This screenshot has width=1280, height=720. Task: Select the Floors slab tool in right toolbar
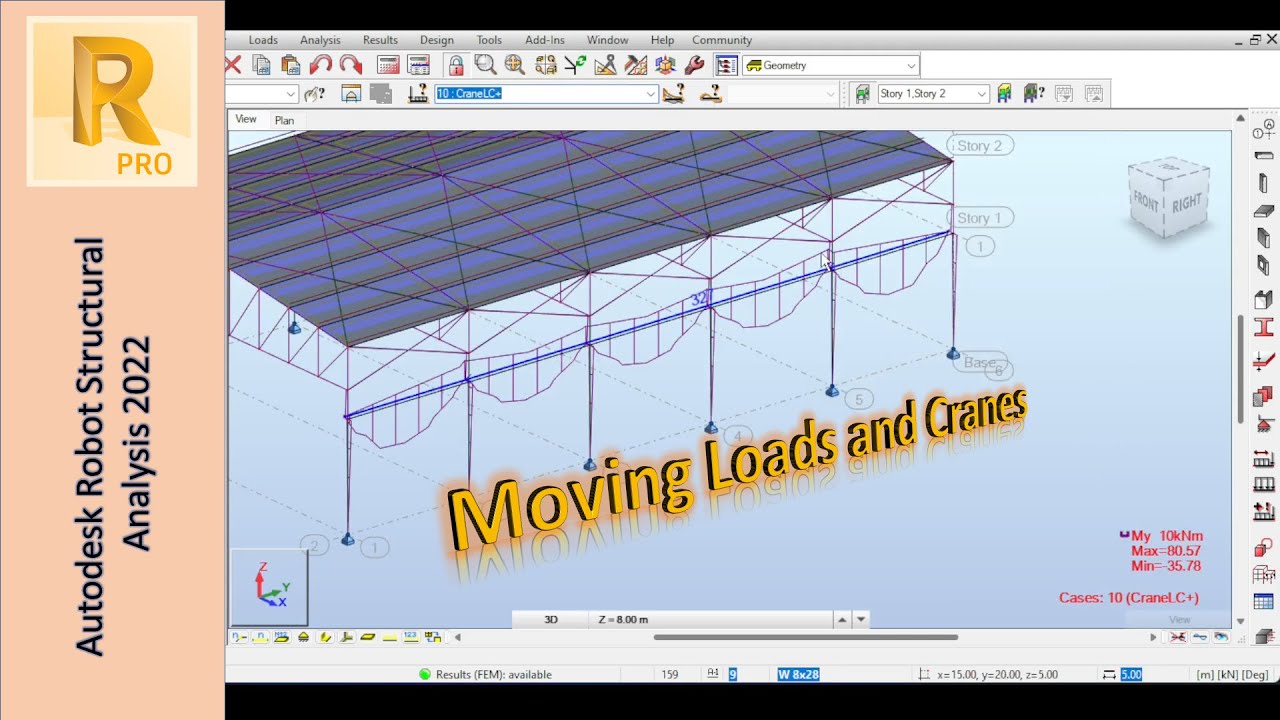tap(1264, 211)
